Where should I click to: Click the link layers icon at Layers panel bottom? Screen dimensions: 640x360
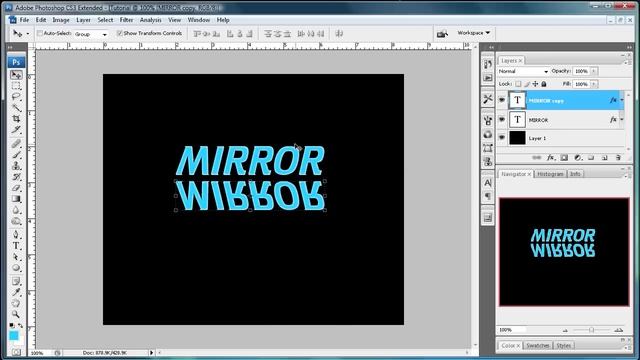(x=537, y=158)
